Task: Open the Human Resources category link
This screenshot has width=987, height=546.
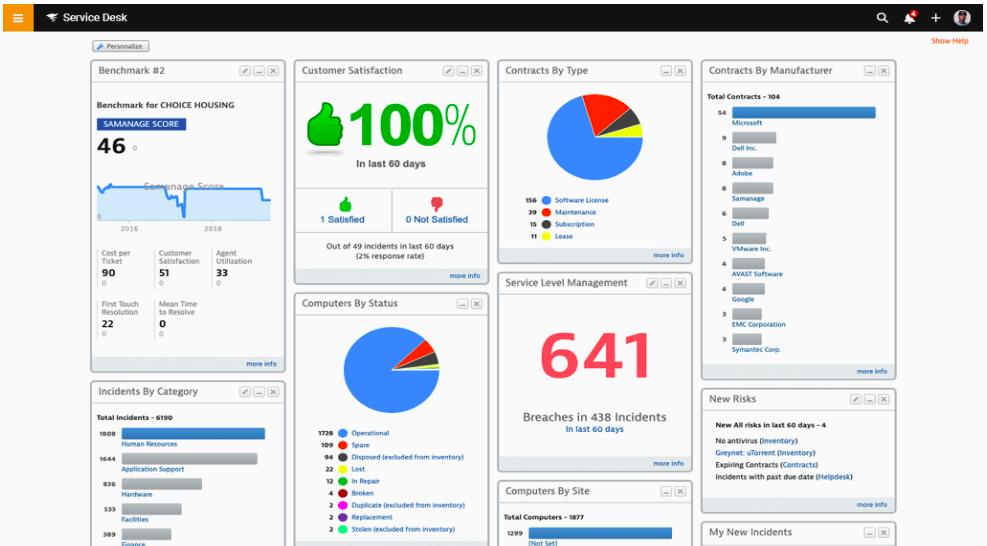Action: tap(149, 444)
